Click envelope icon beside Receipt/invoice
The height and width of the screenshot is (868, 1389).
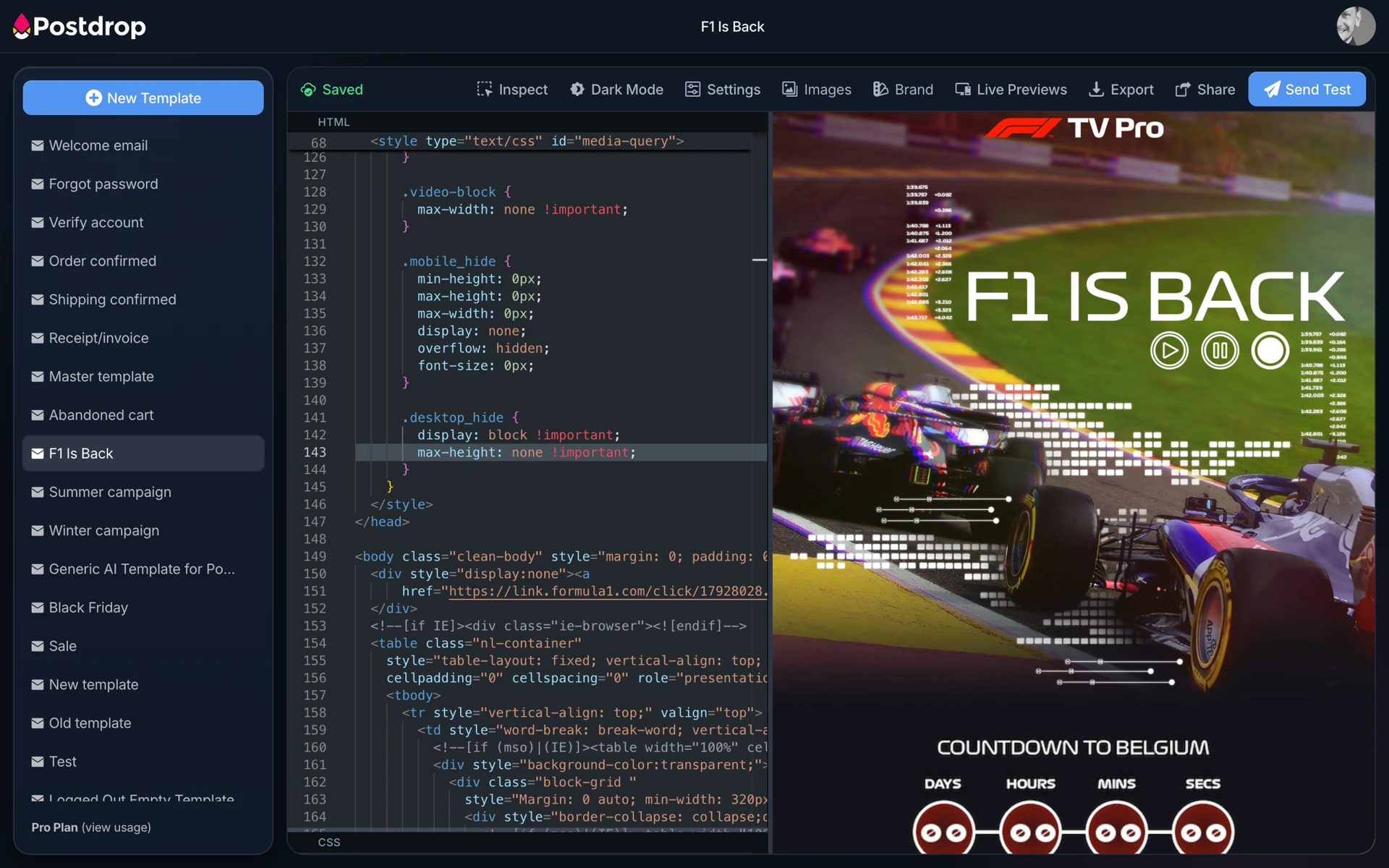click(x=38, y=338)
